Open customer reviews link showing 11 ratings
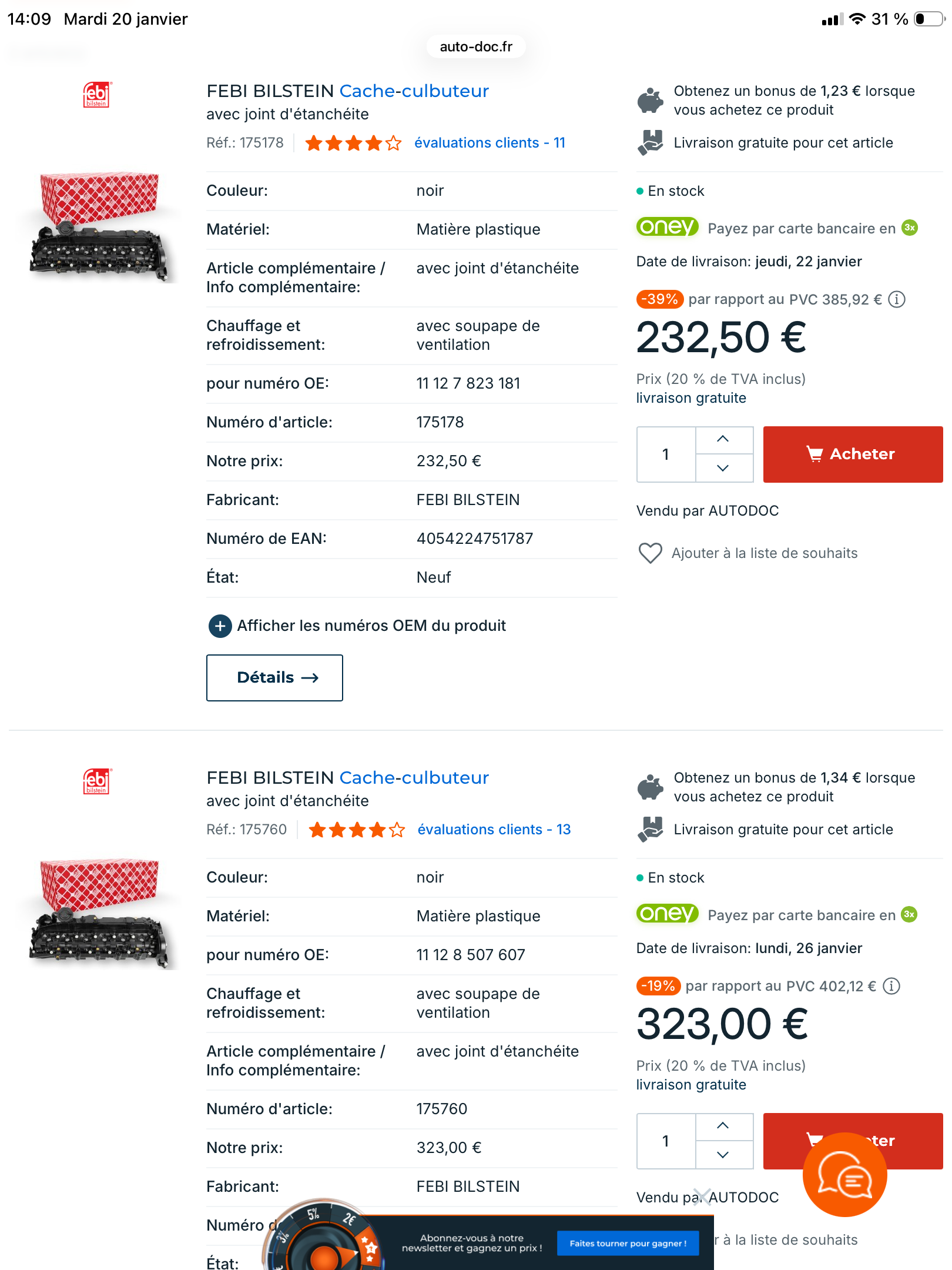Viewport: 952px width, 1270px height. pos(490,143)
